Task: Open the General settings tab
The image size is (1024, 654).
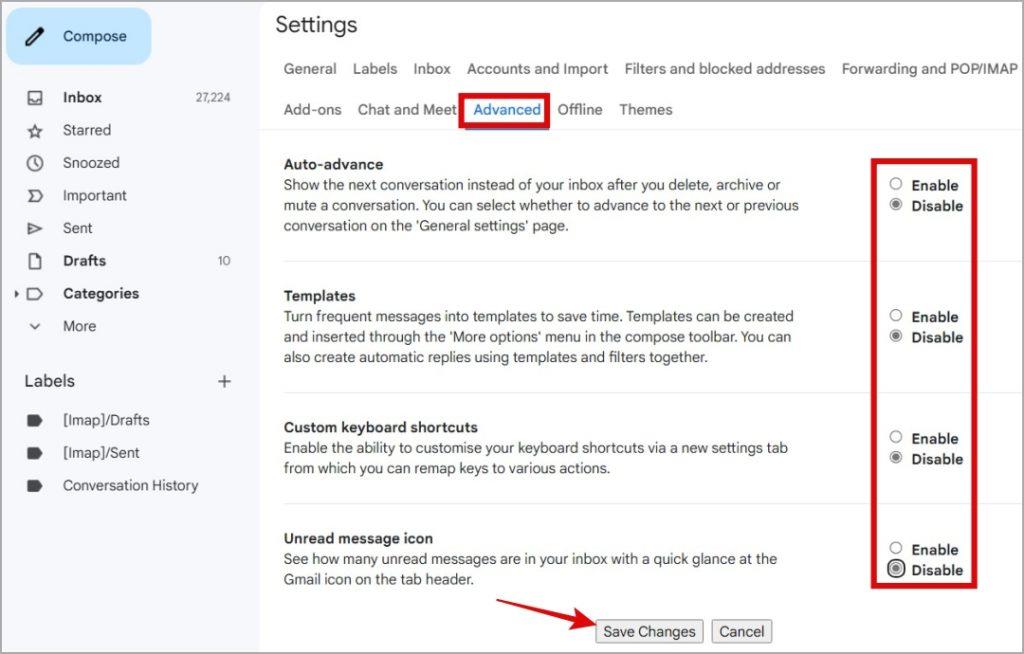Action: 310,69
